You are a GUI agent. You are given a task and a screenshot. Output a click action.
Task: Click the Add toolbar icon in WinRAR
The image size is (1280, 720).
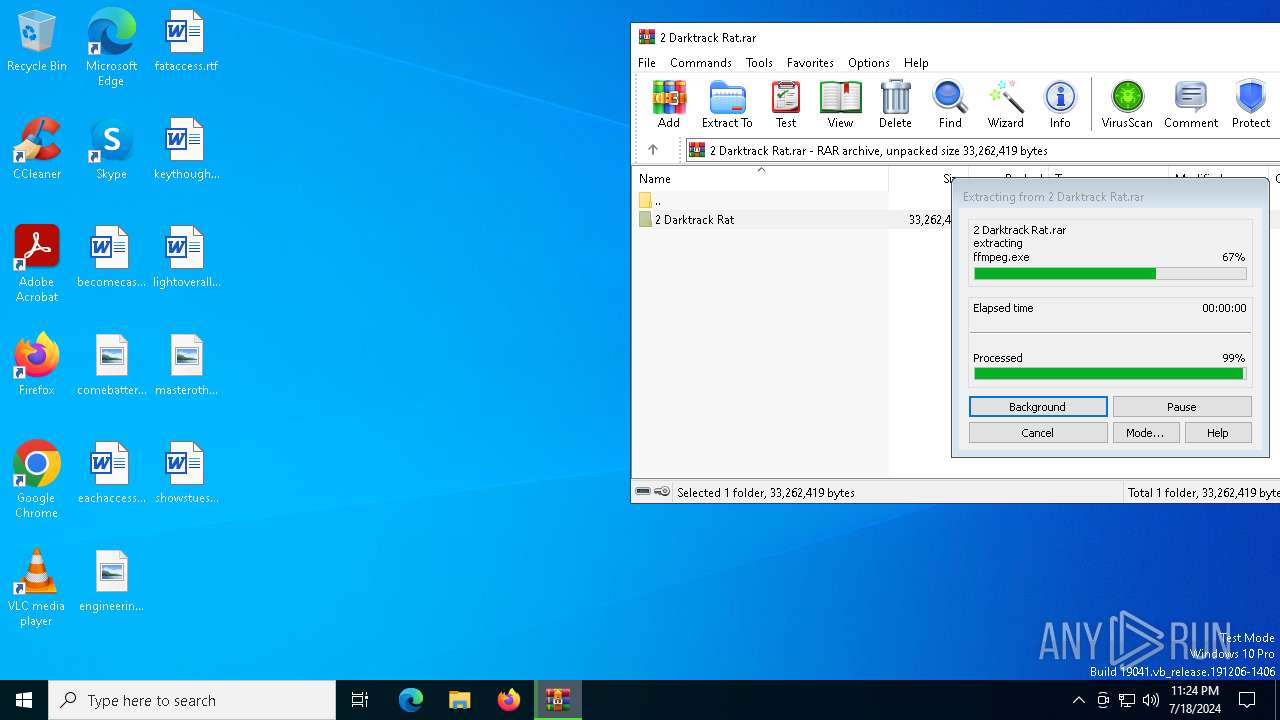(668, 104)
